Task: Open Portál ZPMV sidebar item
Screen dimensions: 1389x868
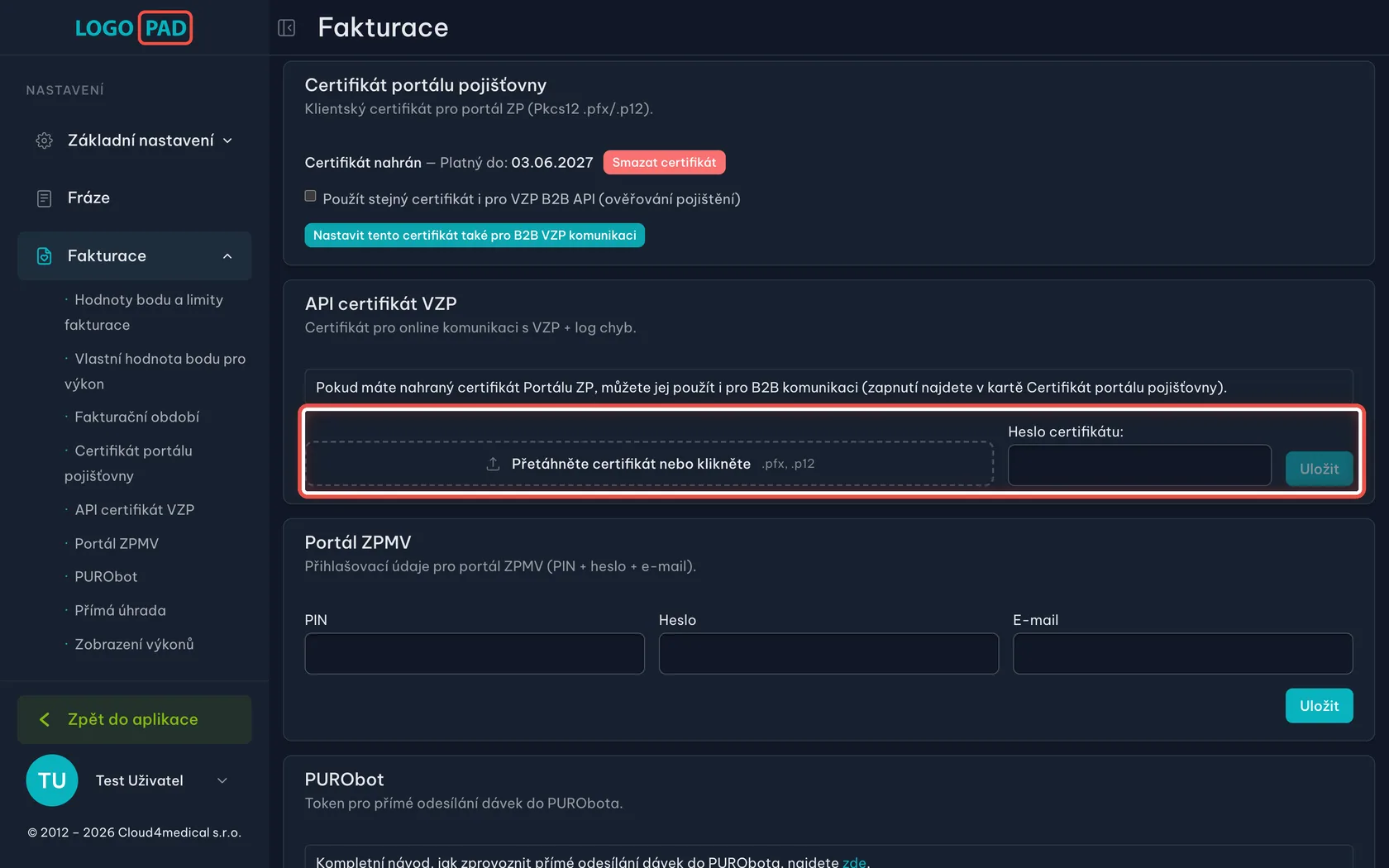Action: (x=117, y=543)
